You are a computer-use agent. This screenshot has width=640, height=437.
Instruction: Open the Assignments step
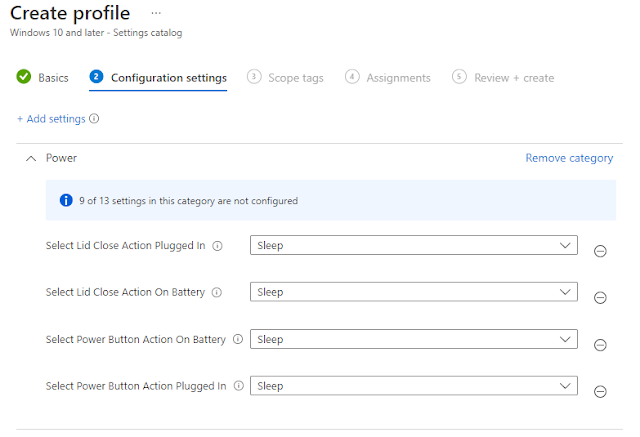388,78
